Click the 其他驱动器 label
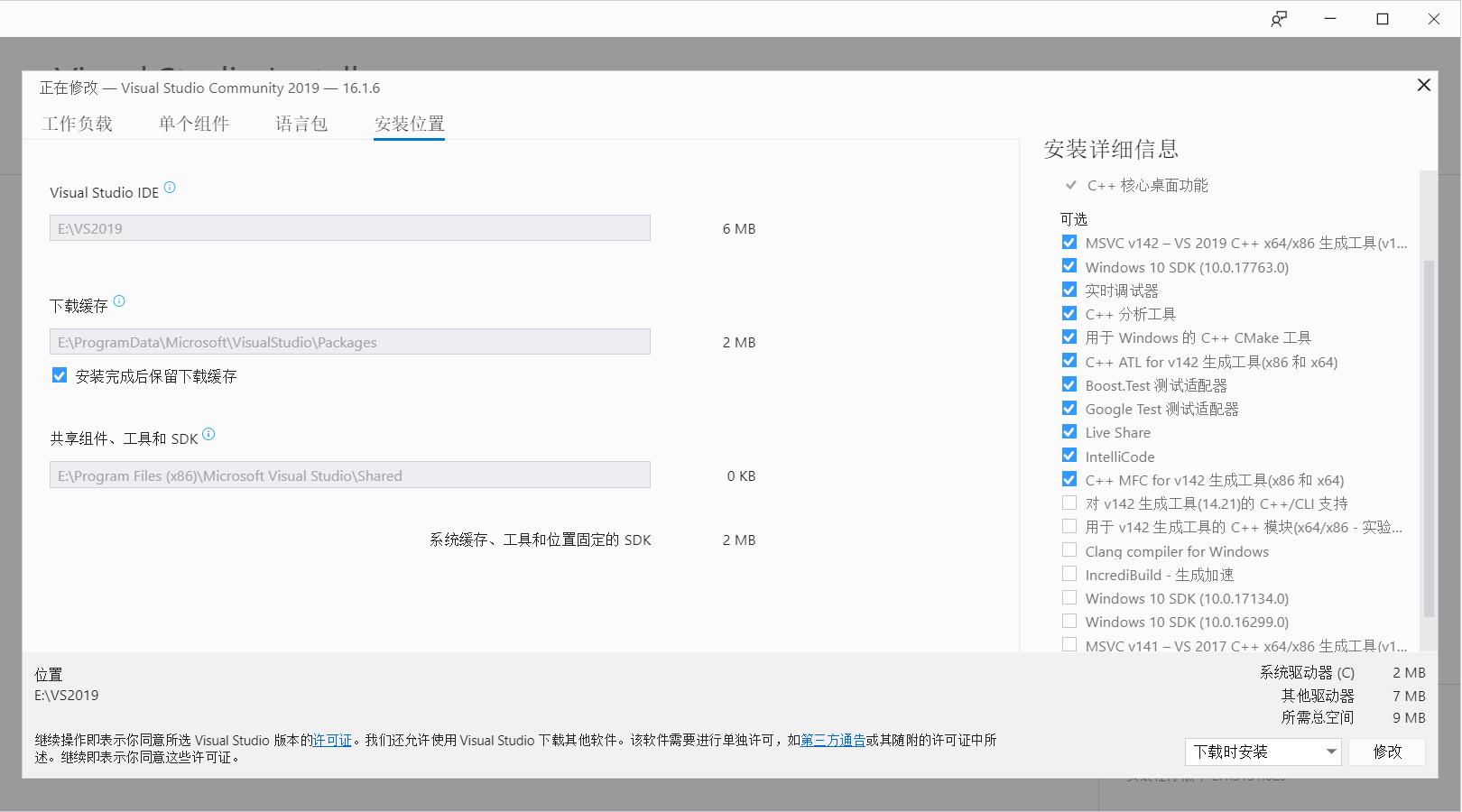The width and height of the screenshot is (1462, 812). point(1318,696)
